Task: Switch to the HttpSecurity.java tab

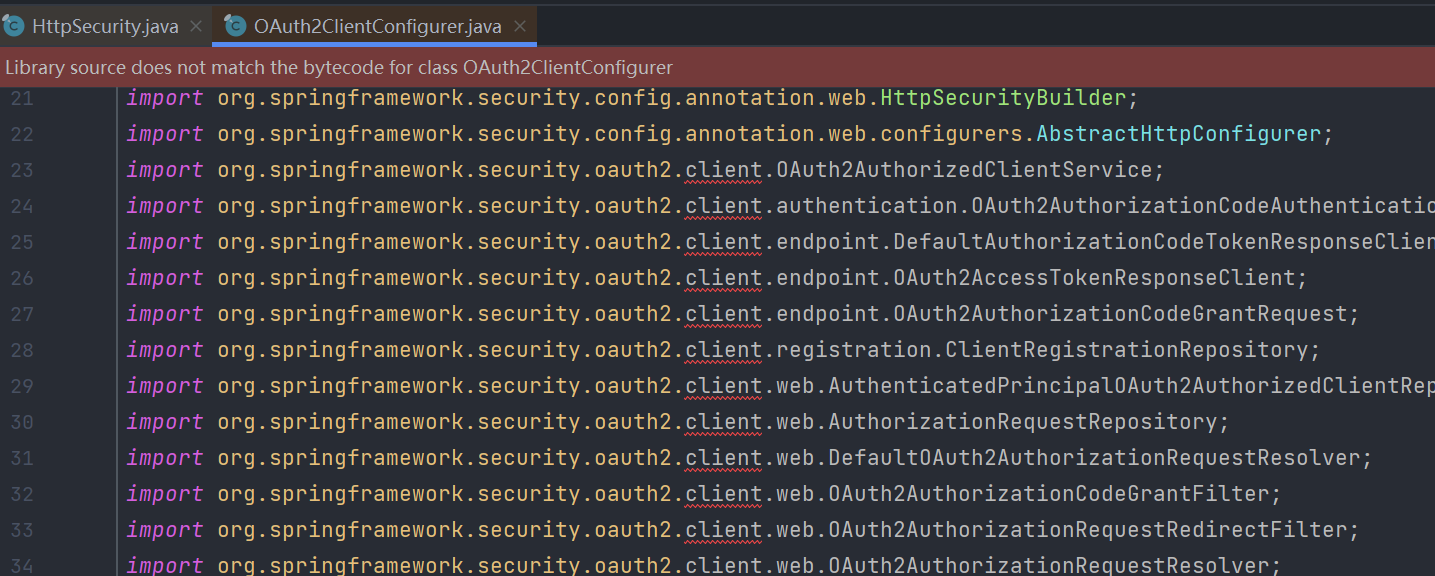Action: 105,27
